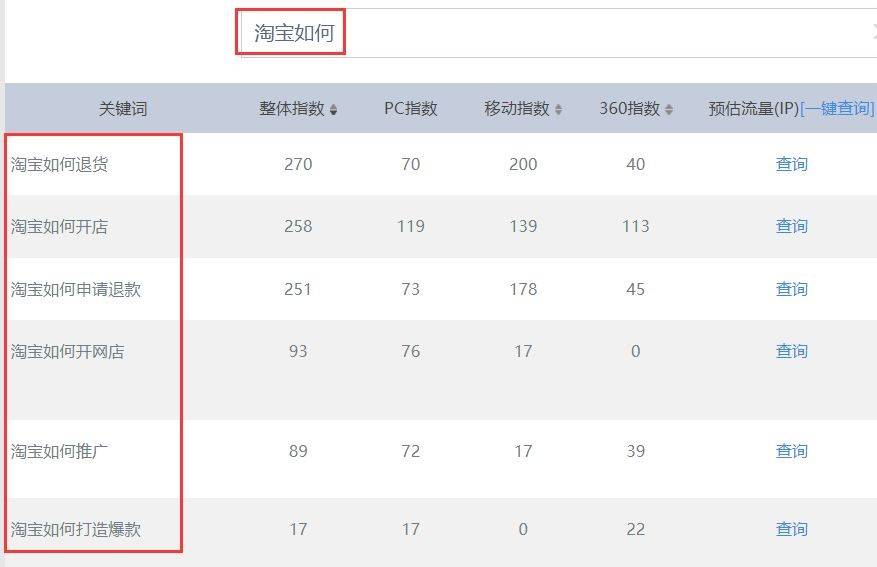Click the 关键词 column header
Screen dimensions: 877x567
click(x=122, y=108)
